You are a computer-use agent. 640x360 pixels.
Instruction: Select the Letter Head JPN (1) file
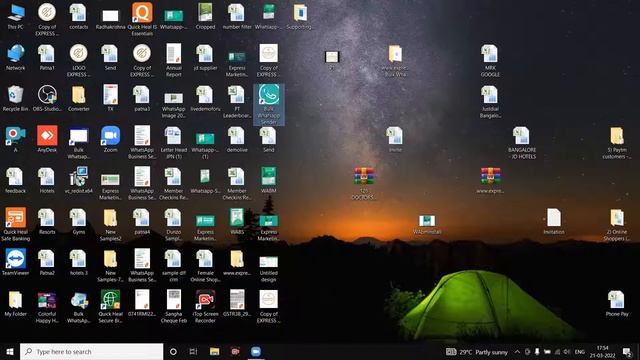[173, 142]
